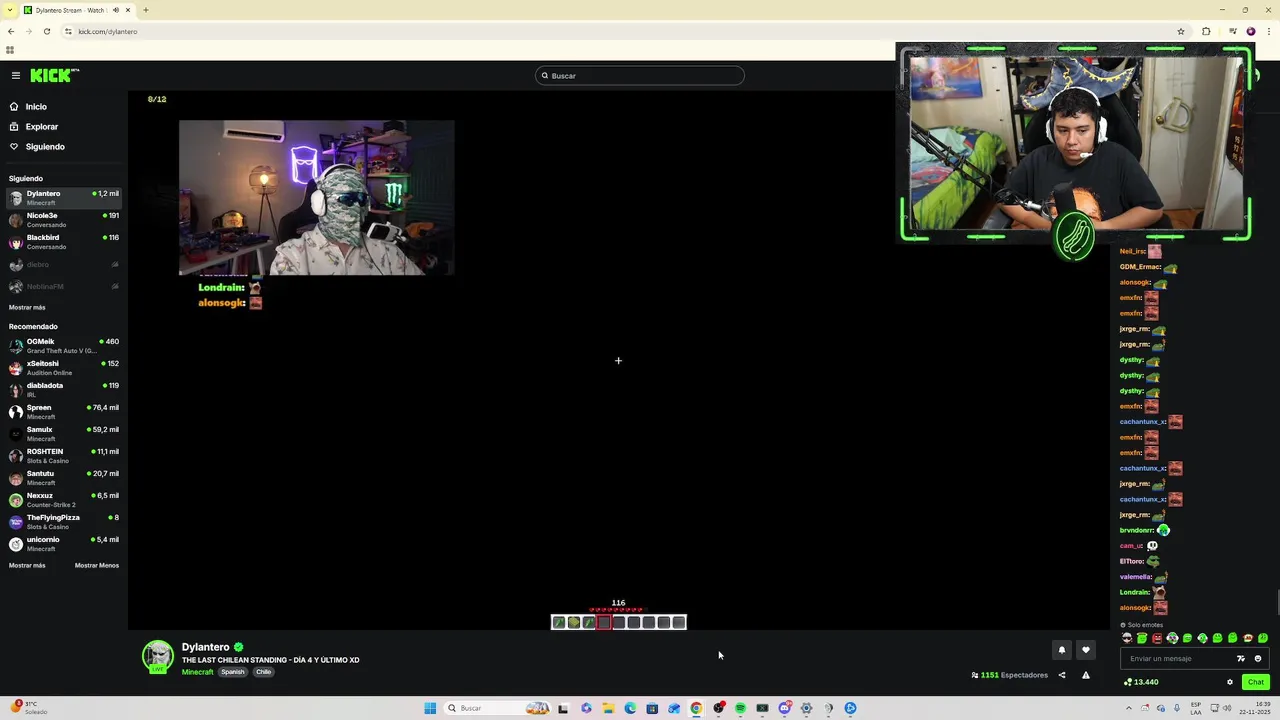Insert the sunglasses face quick emote
1280x720 pixels.
click(1127, 638)
